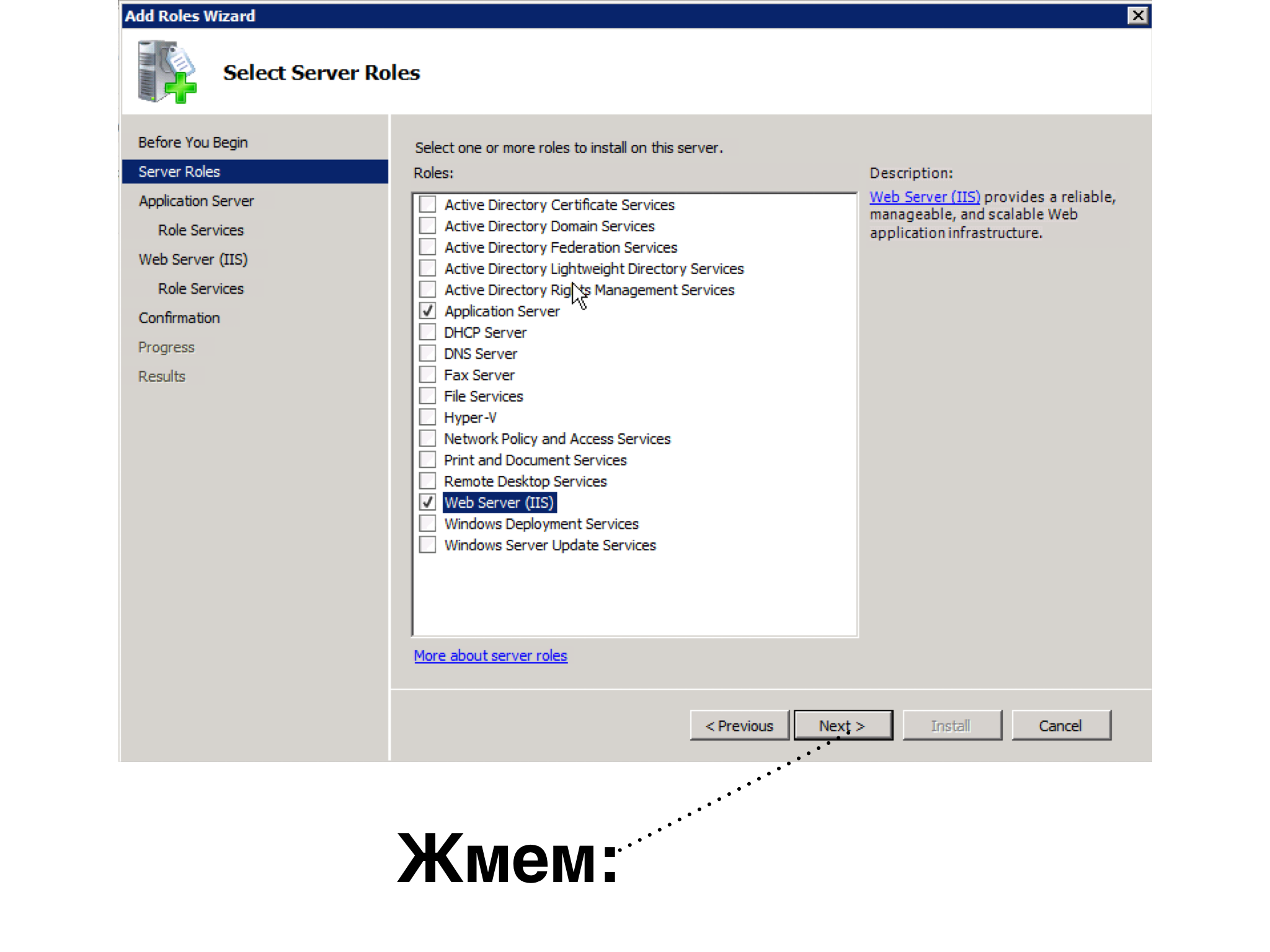Select the Fax Server role label

[x=479, y=375]
